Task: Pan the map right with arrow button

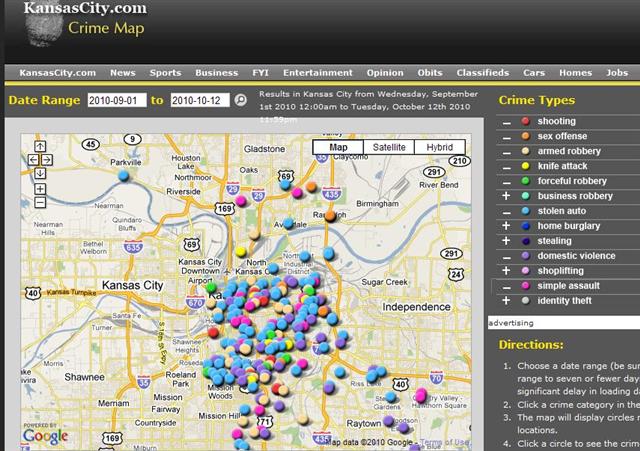Action: 47,160
